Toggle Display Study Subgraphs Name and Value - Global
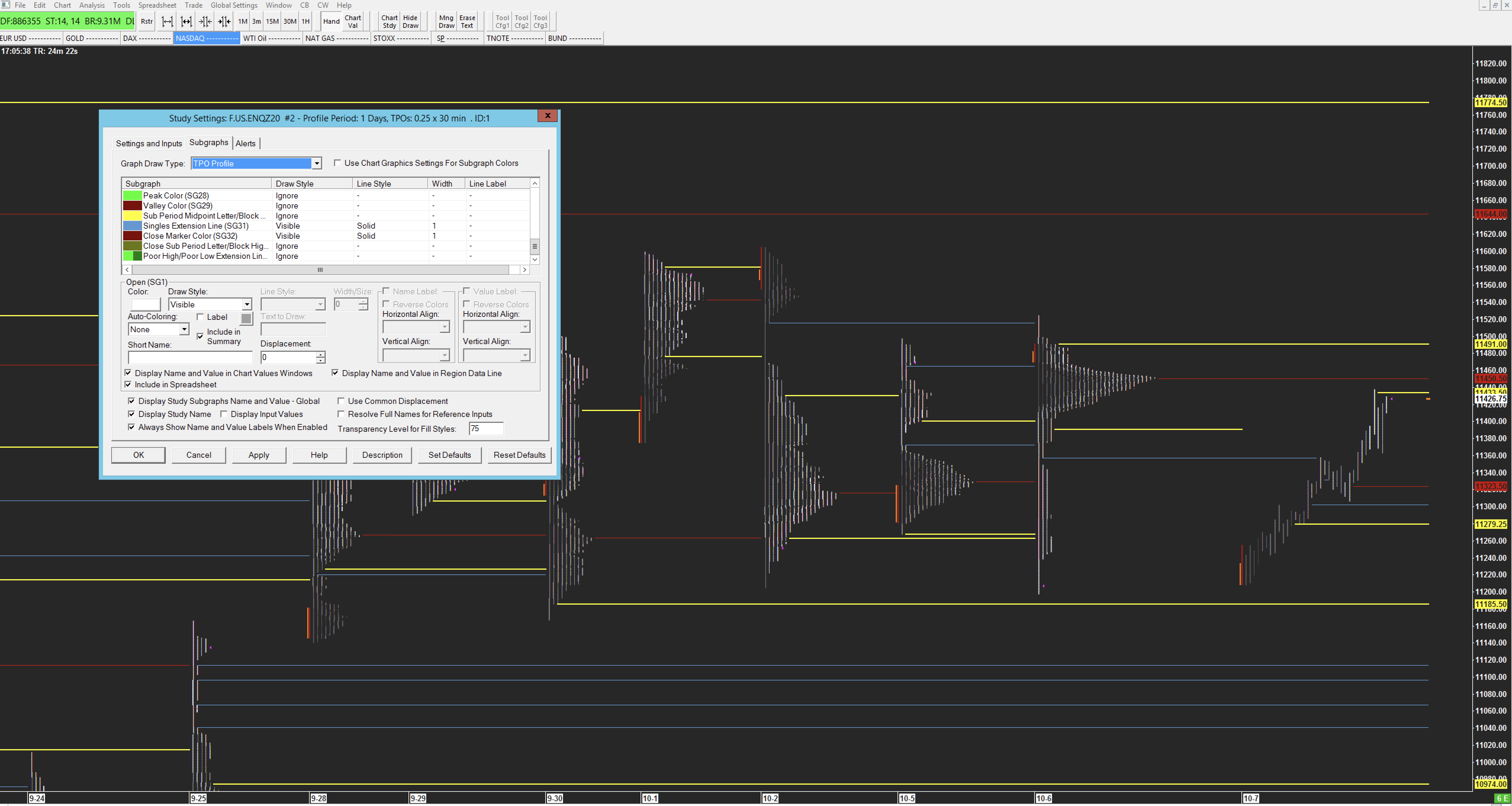 (x=131, y=401)
